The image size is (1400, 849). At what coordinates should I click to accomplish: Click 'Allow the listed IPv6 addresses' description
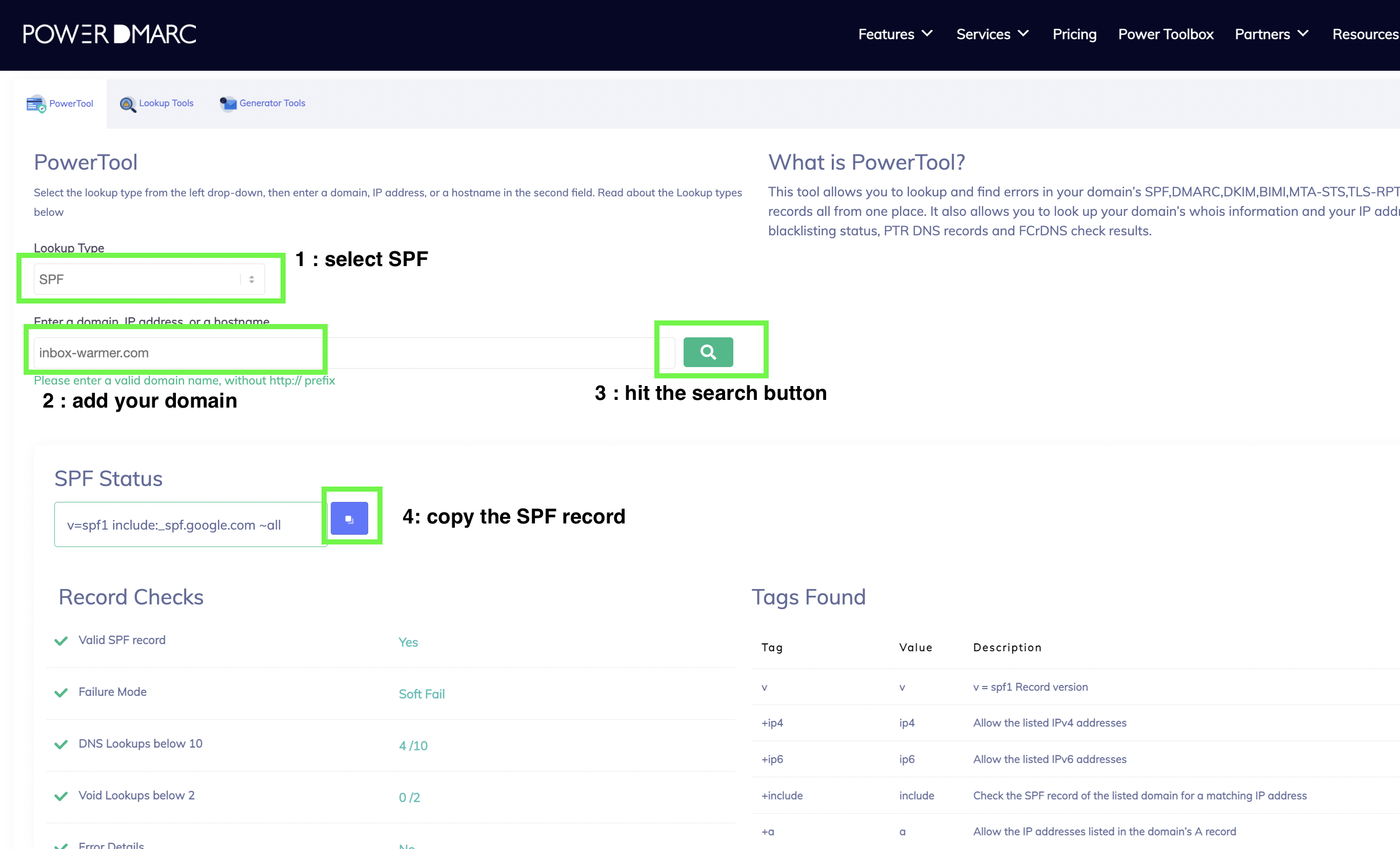[1049, 759]
